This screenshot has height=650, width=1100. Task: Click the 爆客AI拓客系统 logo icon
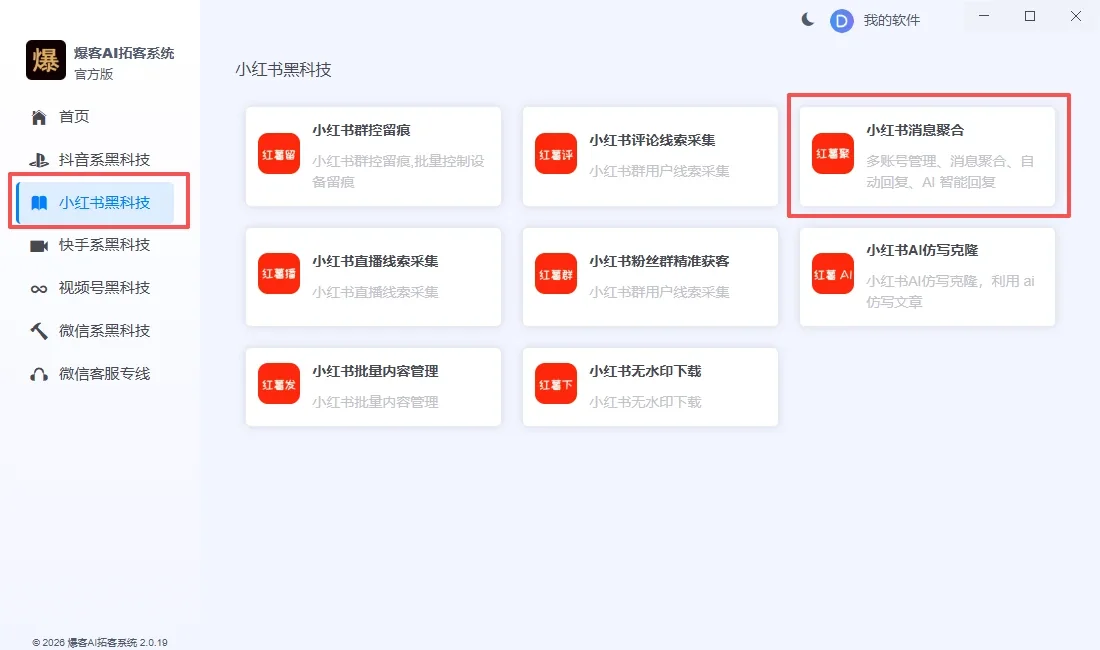pos(46,60)
